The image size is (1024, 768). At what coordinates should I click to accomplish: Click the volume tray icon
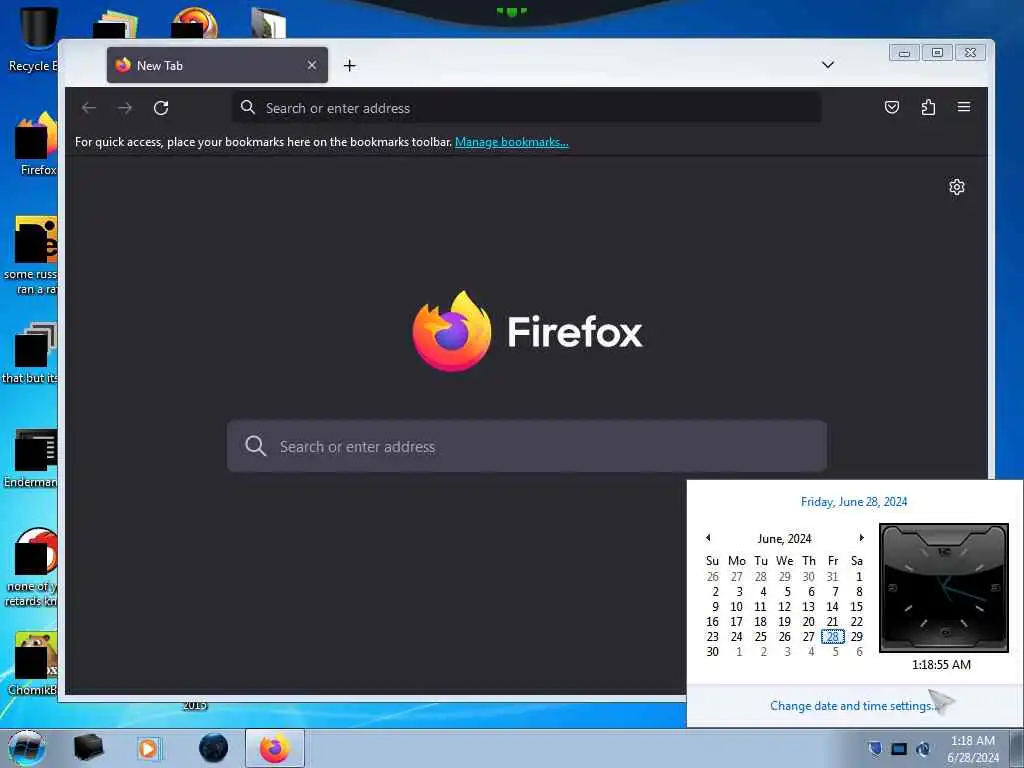[923, 748]
